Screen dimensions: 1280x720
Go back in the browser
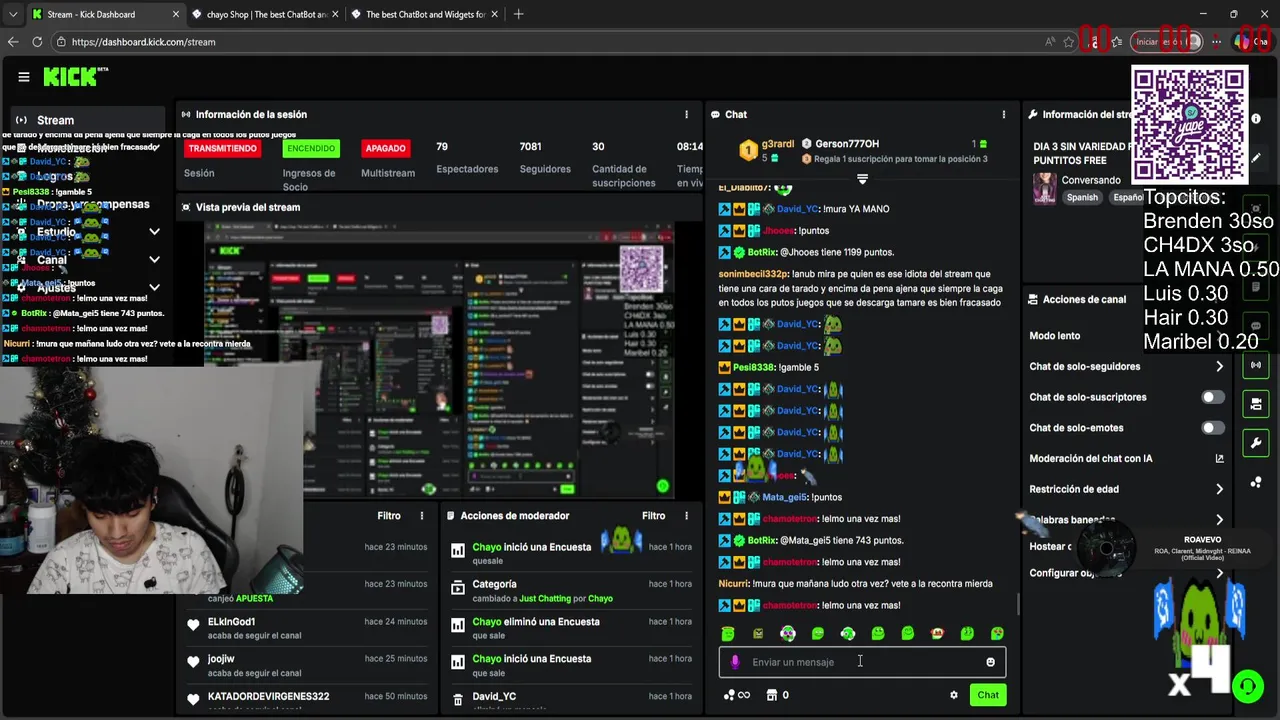point(13,42)
